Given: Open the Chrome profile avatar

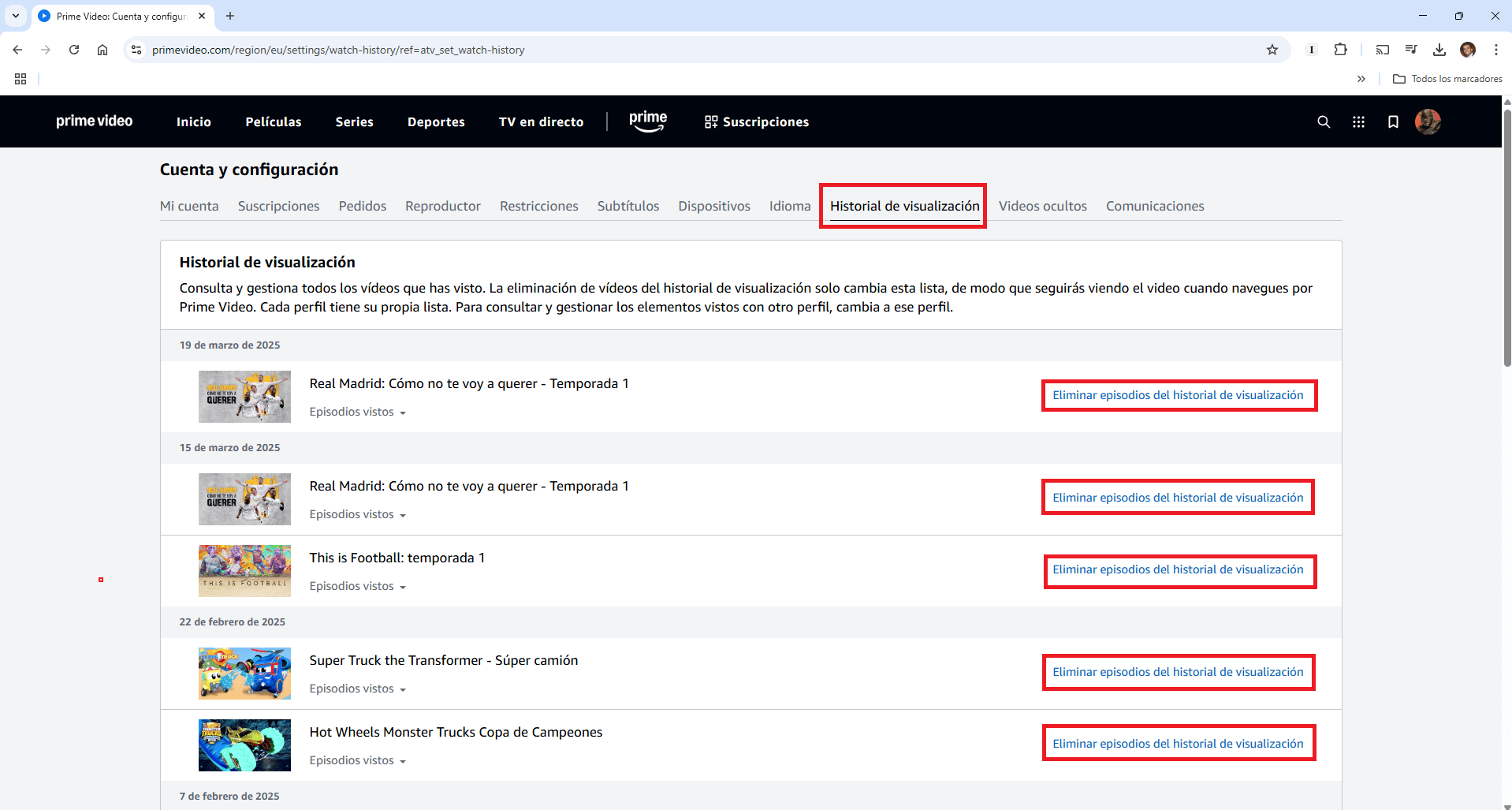Looking at the screenshot, I should (1468, 50).
